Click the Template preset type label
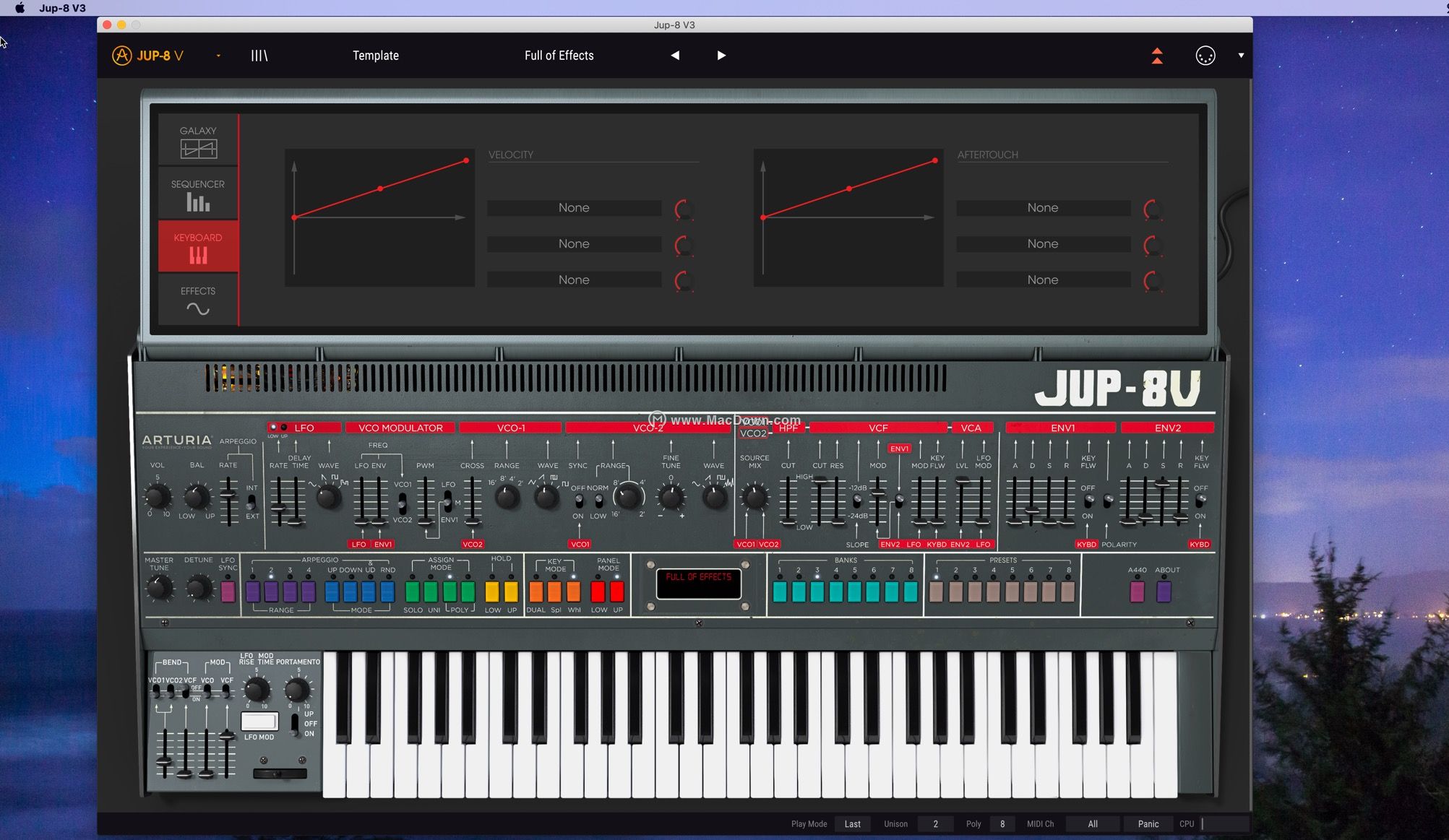This screenshot has height=840, width=1449. [x=376, y=56]
